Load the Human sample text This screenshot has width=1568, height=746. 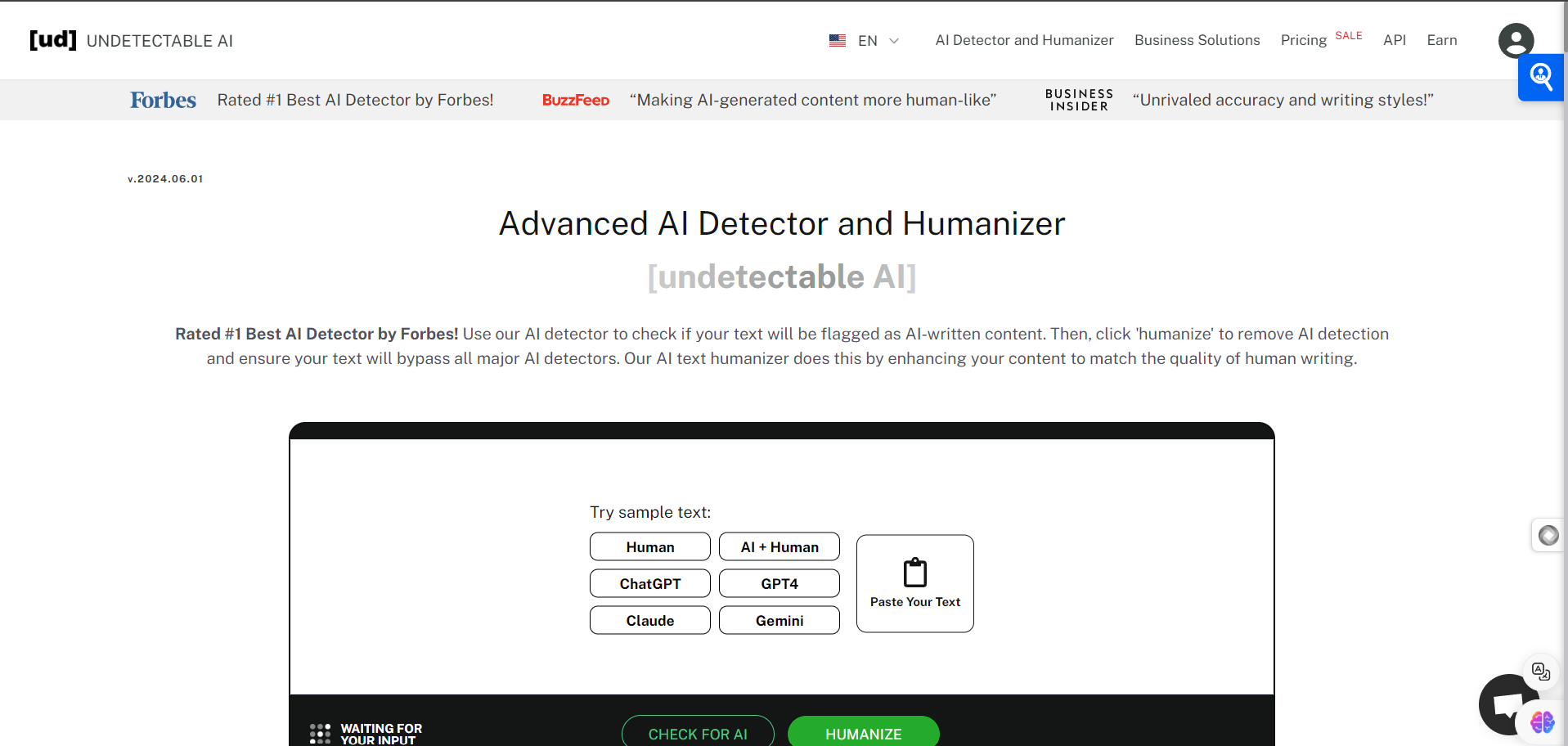(649, 546)
